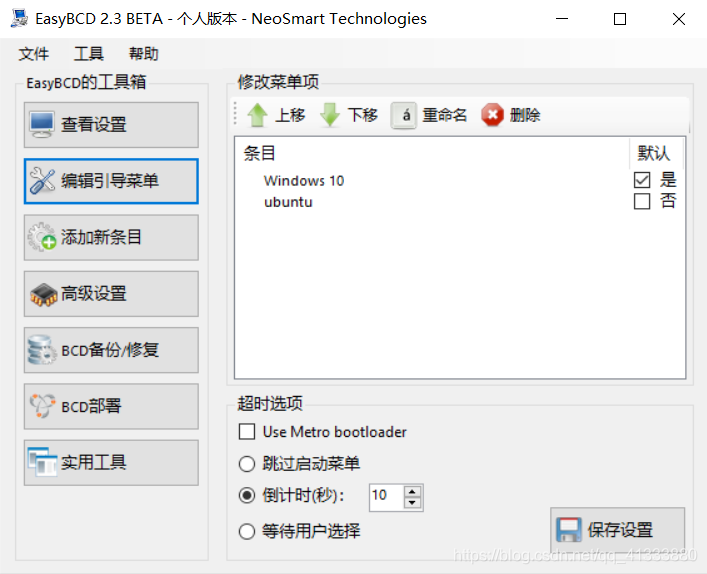Open 高级设置 with the chip icon
The height and width of the screenshot is (574, 707).
(x=111, y=294)
